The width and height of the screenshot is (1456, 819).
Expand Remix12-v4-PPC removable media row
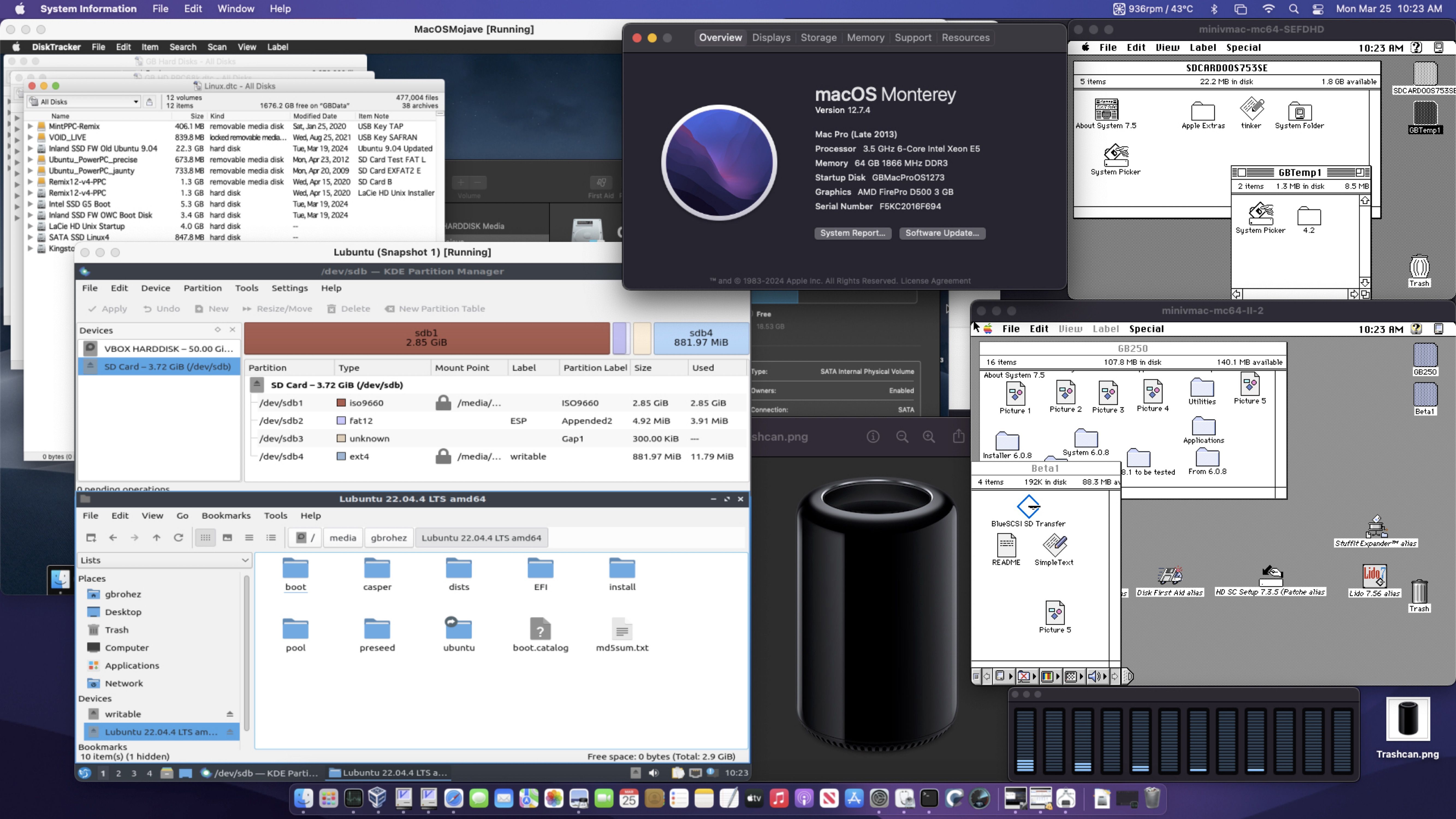click(x=30, y=182)
